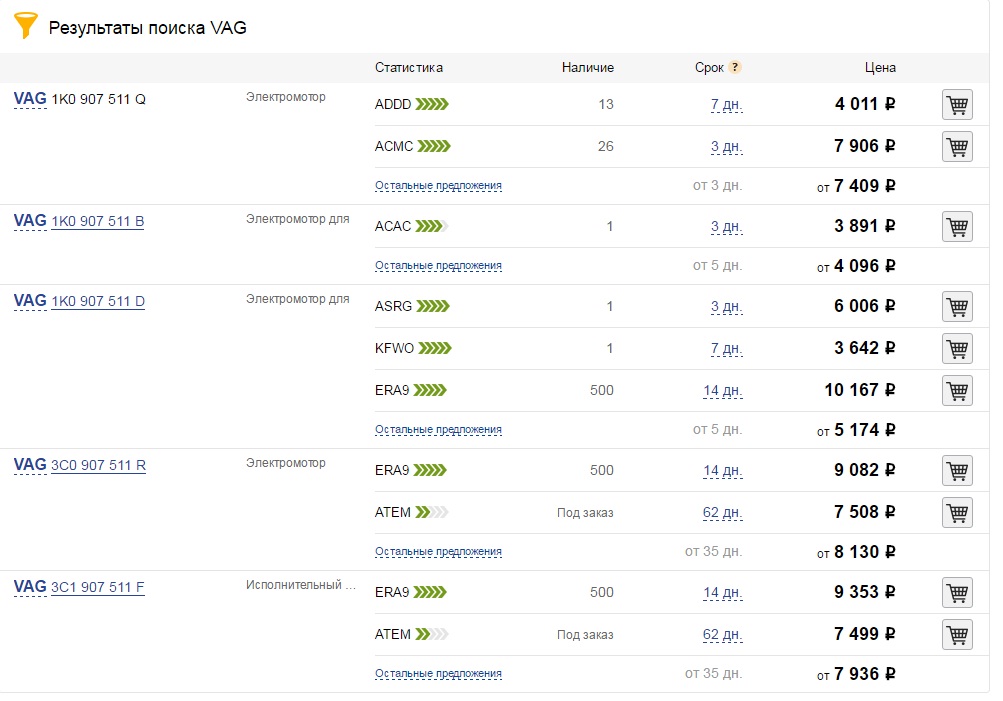Click ADDD supplier rating arrows
1003x701 pixels.
click(432, 104)
